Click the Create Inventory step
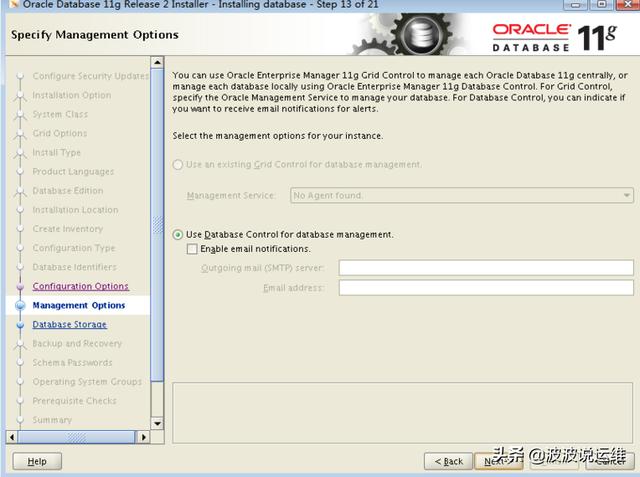The width and height of the screenshot is (640, 477). point(68,229)
